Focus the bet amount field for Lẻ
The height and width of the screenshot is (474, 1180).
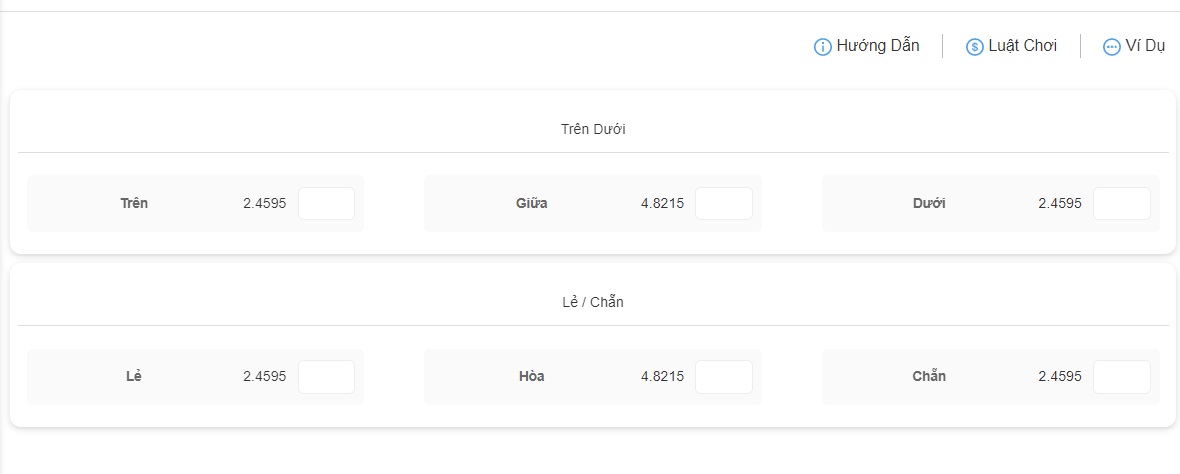point(327,376)
